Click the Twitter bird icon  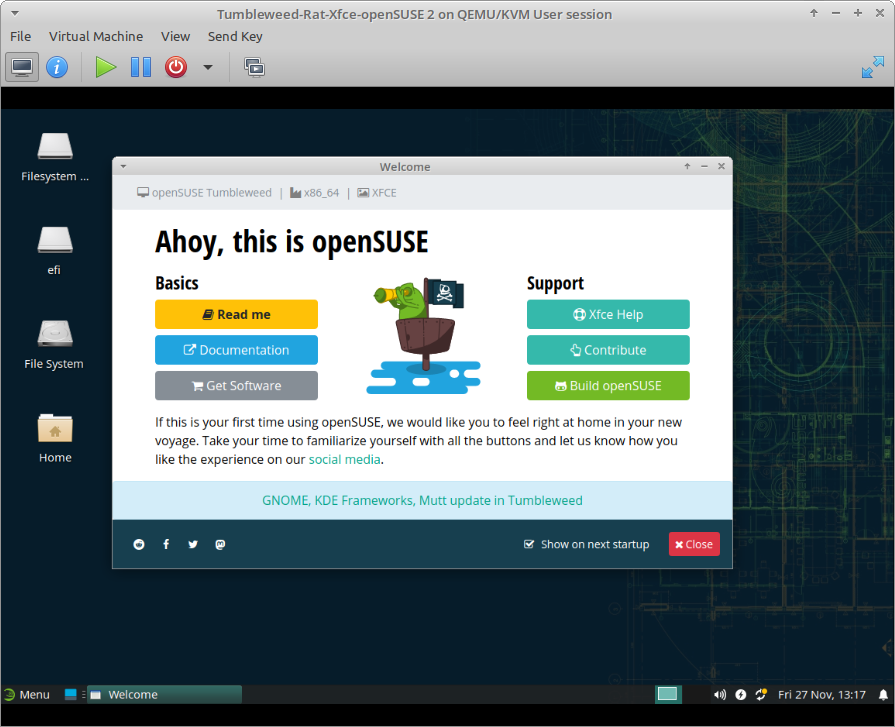tap(193, 544)
